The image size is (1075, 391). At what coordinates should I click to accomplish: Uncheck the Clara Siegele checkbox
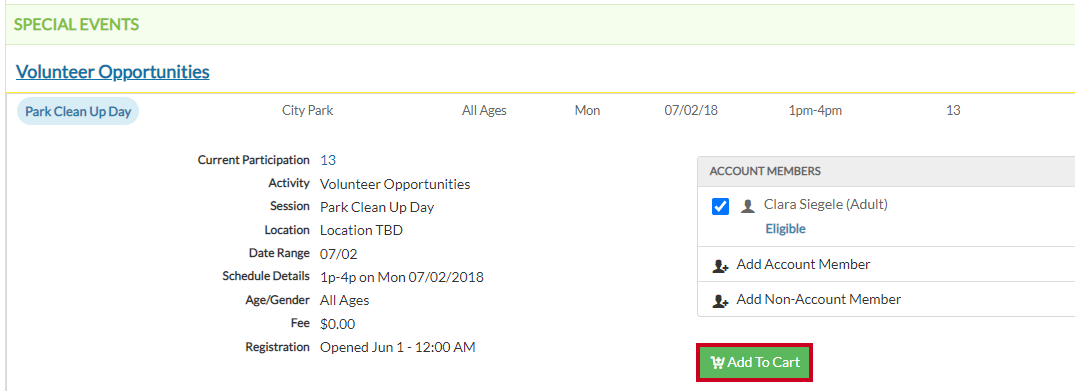click(x=721, y=206)
